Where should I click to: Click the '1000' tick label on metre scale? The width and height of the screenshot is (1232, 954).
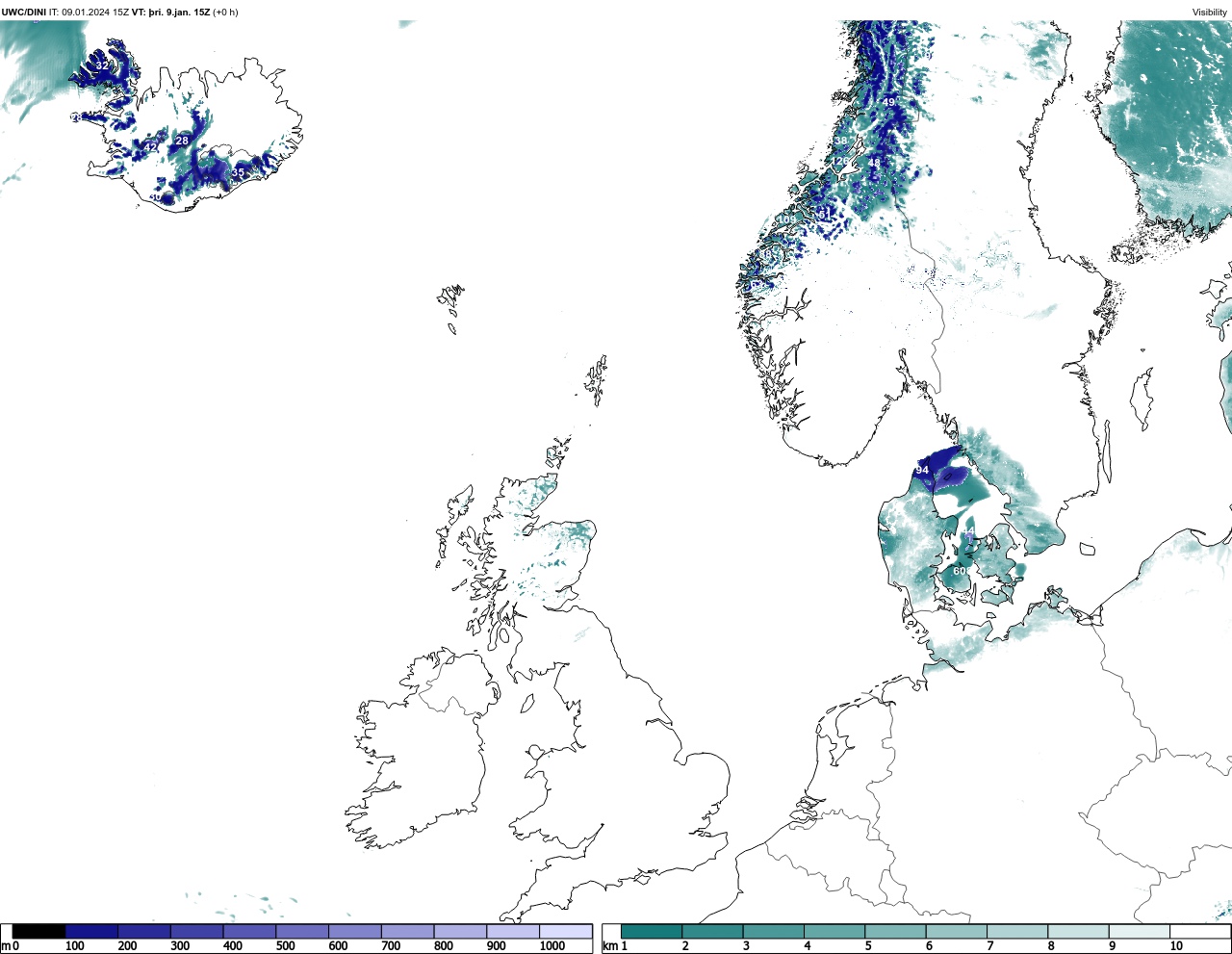pos(552,946)
